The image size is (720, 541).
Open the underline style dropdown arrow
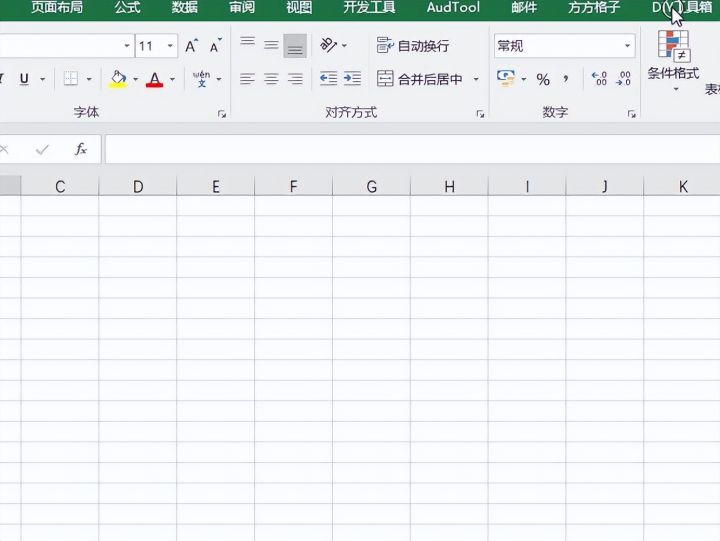tap(43, 79)
